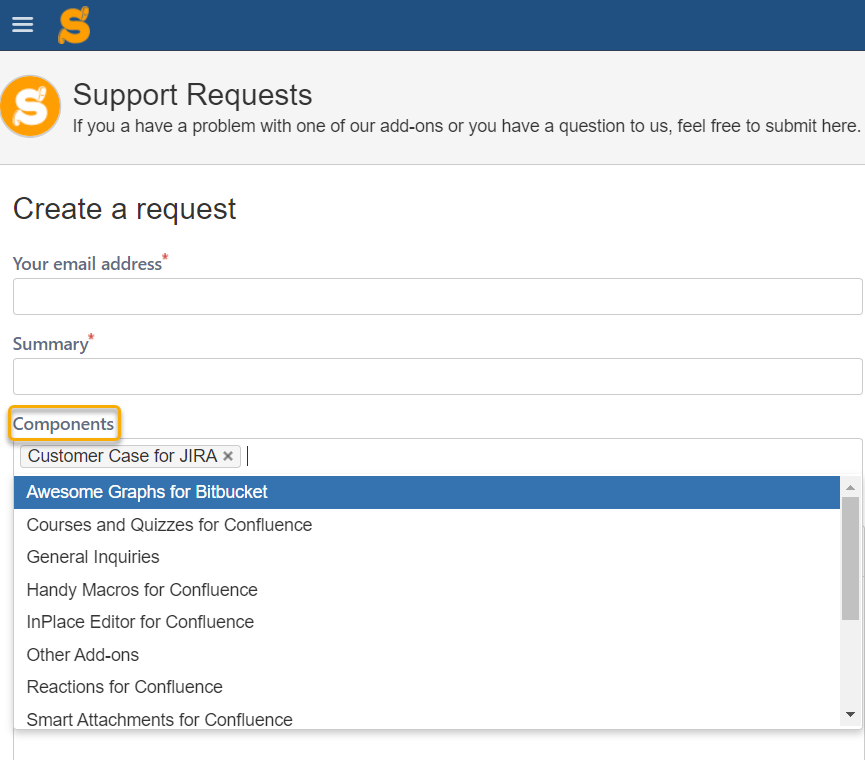The width and height of the screenshot is (865, 760).
Task: Click the dropdown list scroll down arrow
Action: click(x=850, y=715)
